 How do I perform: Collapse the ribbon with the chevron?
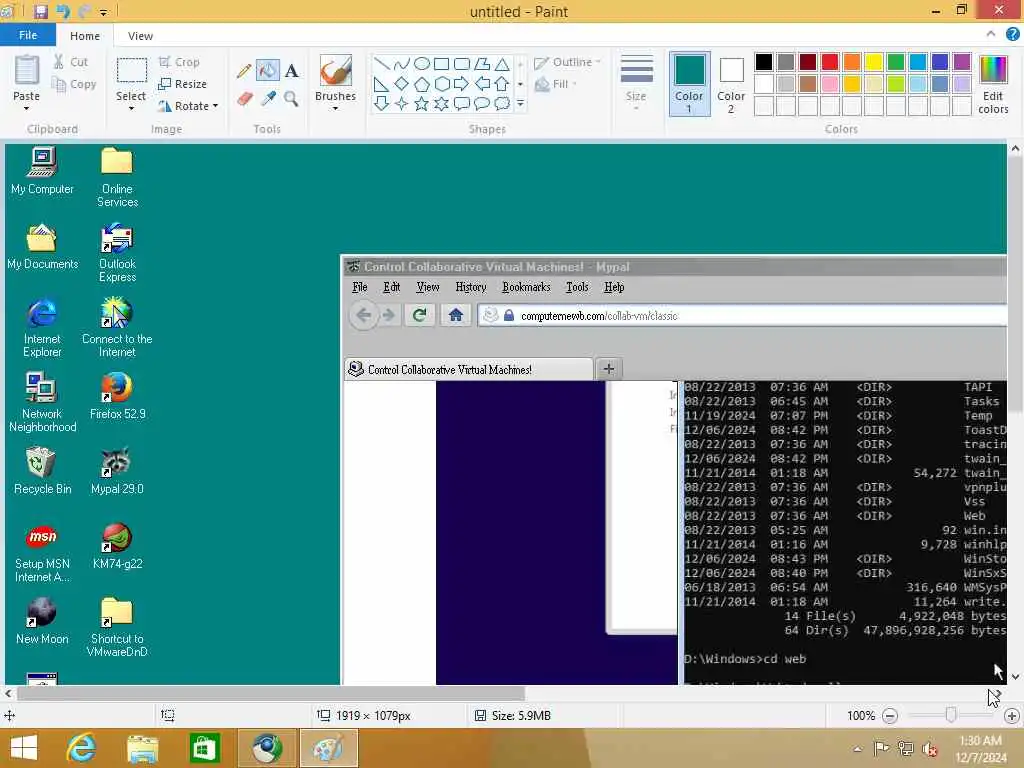991,34
